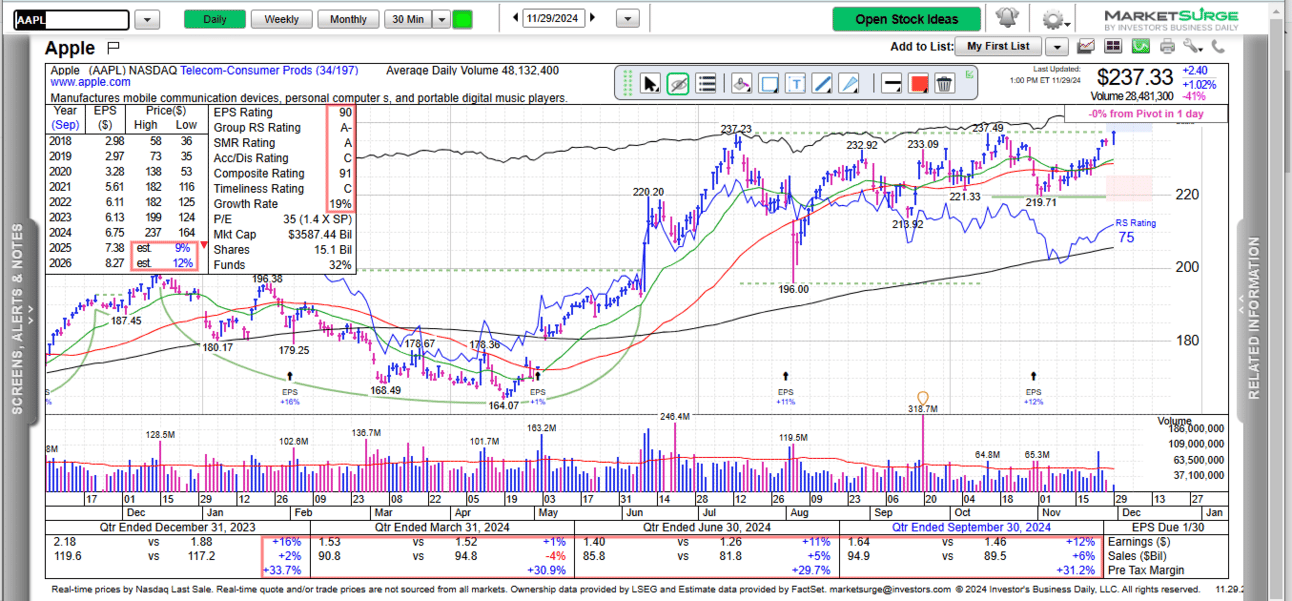Expand Screens, Alerts & Notes side panel

click(17, 318)
